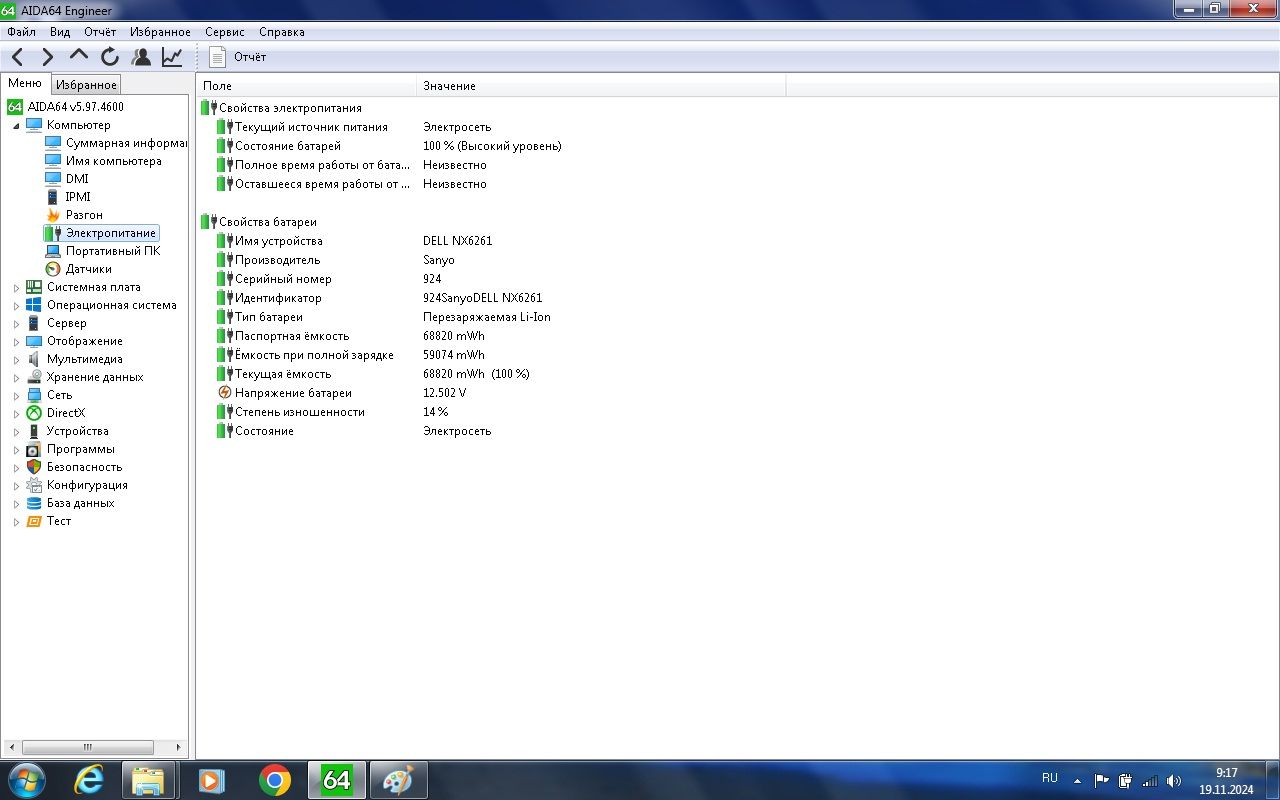Open the Справка menu
Viewport: 1280px width, 800px height.
pyautogui.click(x=281, y=32)
